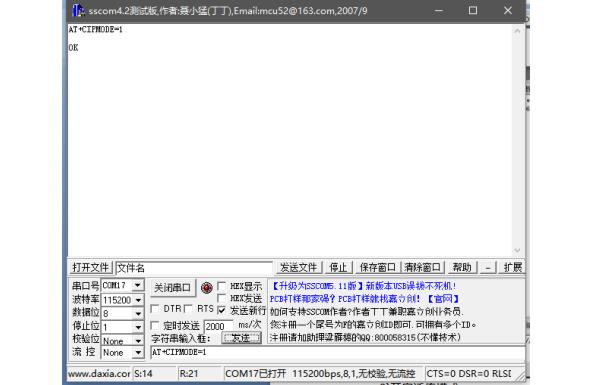Toggle the DTR checkbox
Viewport: 600px width, 385px height.
[155, 308]
